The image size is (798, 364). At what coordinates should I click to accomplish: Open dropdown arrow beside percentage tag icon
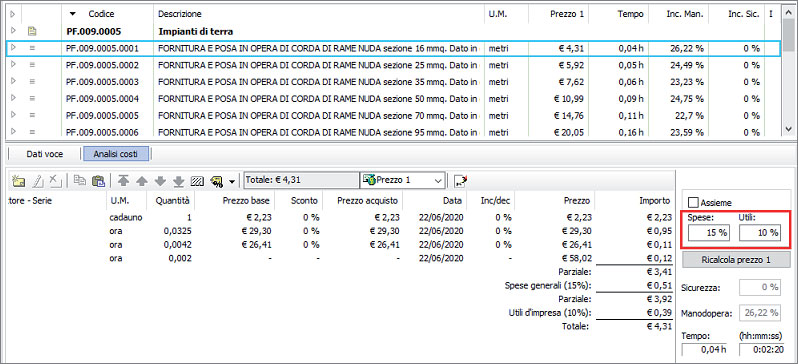point(233,181)
